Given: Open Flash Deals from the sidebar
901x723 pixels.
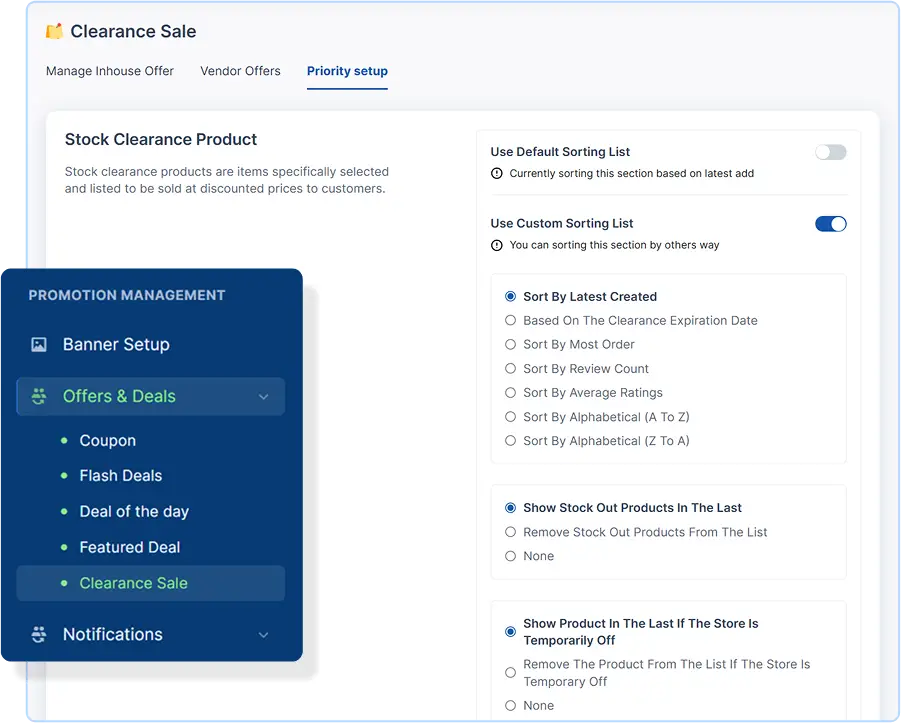Looking at the screenshot, I should coord(121,476).
